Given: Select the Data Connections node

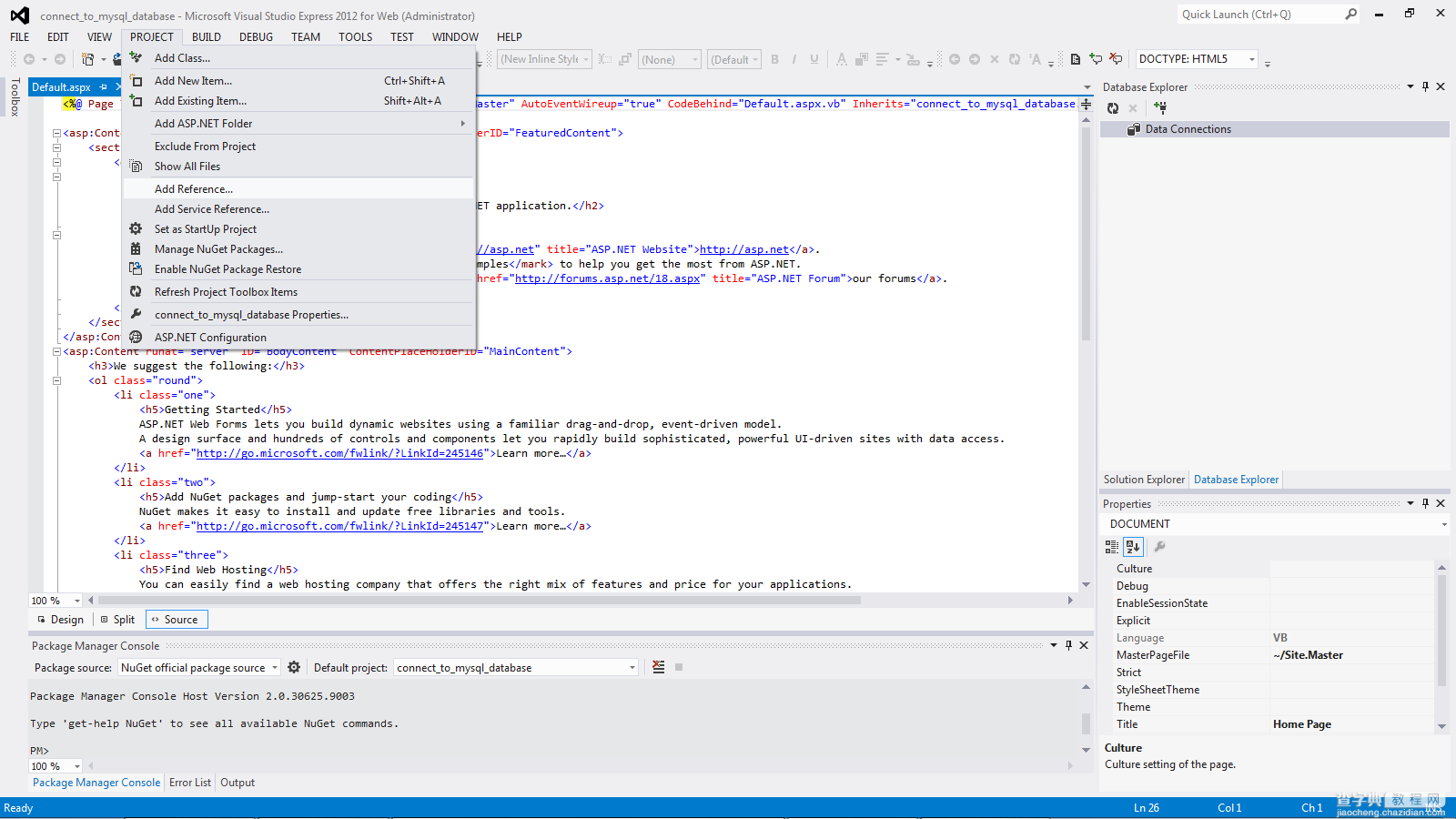Looking at the screenshot, I should click(x=1274, y=129).
